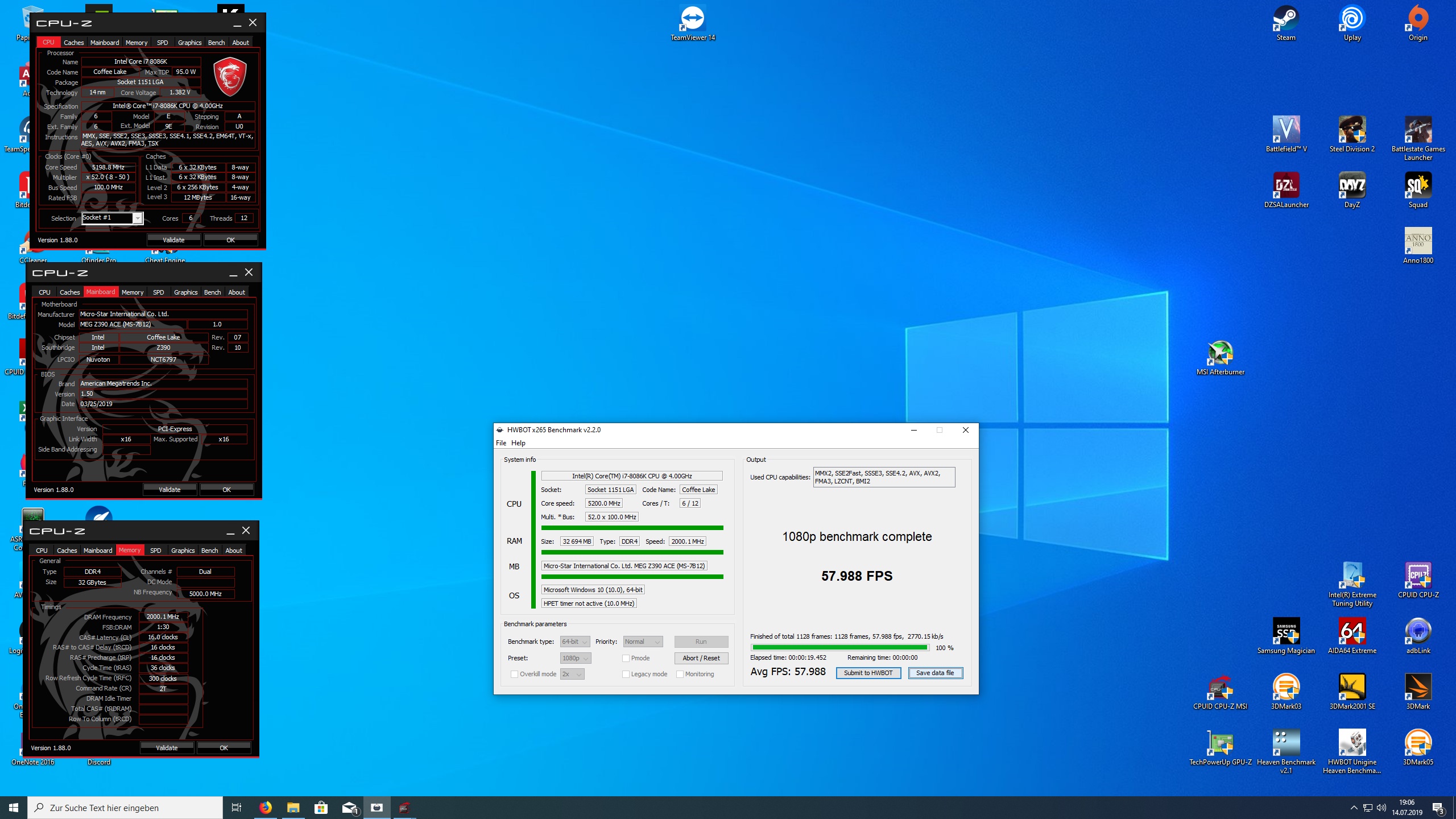Launch Heaven Benchmark v2.1 icon
The width and height of the screenshot is (1456, 819).
(1286, 751)
